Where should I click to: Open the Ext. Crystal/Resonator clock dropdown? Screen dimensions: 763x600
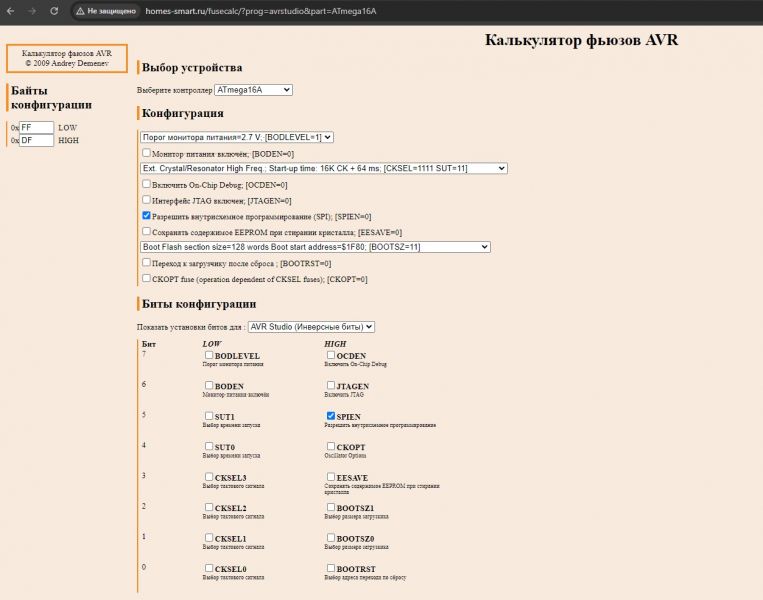pos(324,168)
